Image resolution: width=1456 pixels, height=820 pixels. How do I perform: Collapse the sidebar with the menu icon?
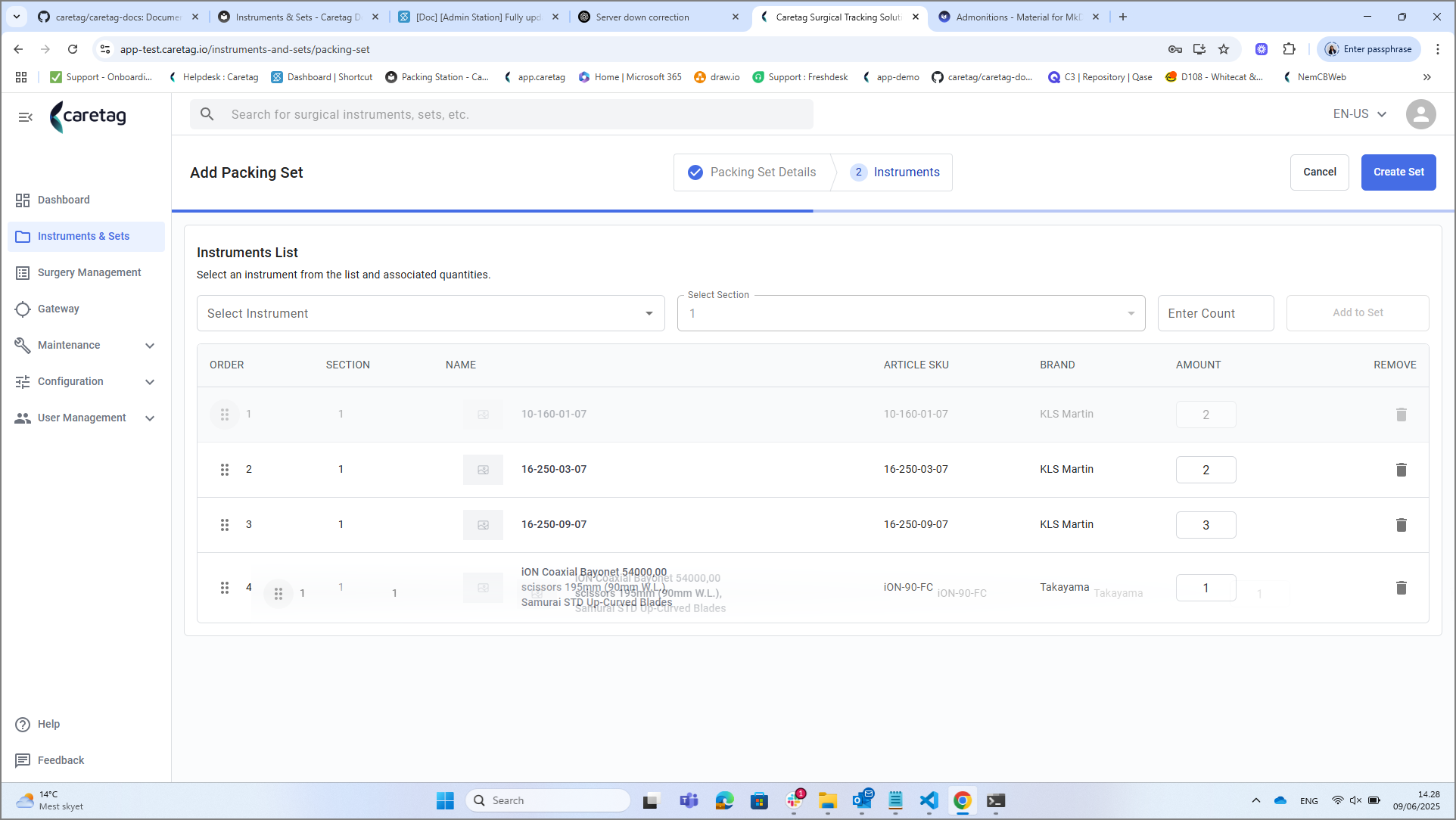click(26, 117)
